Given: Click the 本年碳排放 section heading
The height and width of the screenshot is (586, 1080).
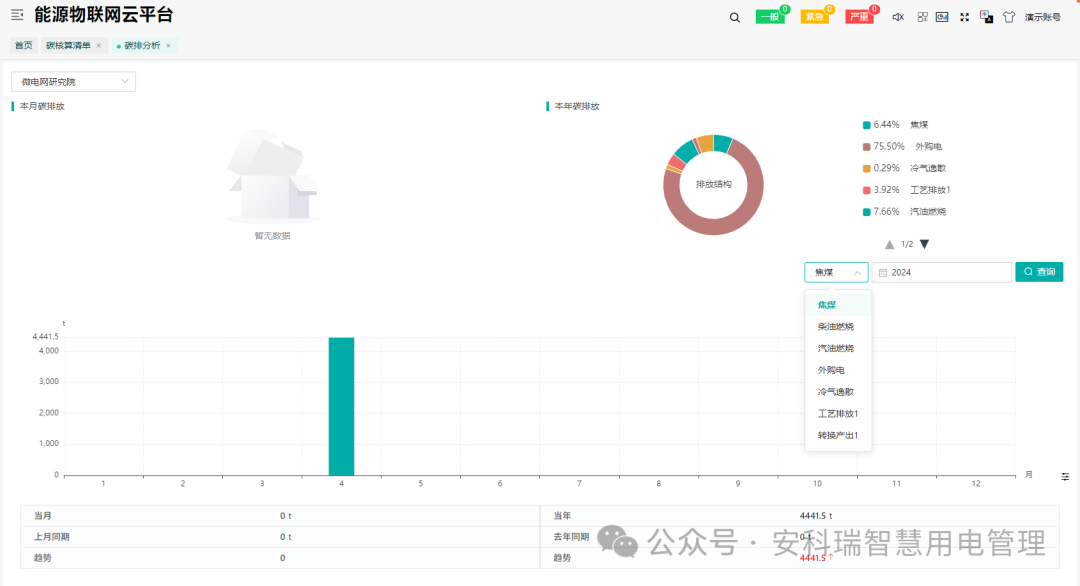Looking at the screenshot, I should [577, 106].
